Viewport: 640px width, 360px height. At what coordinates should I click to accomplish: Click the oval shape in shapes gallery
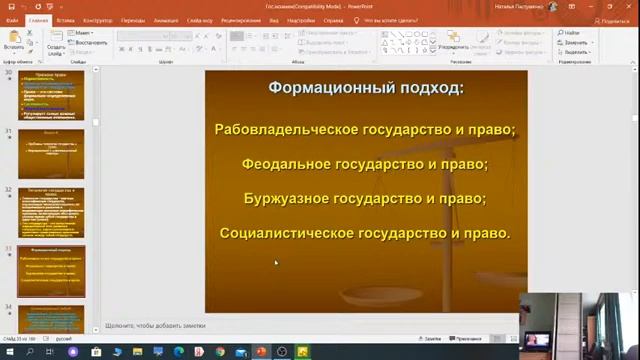417,34
